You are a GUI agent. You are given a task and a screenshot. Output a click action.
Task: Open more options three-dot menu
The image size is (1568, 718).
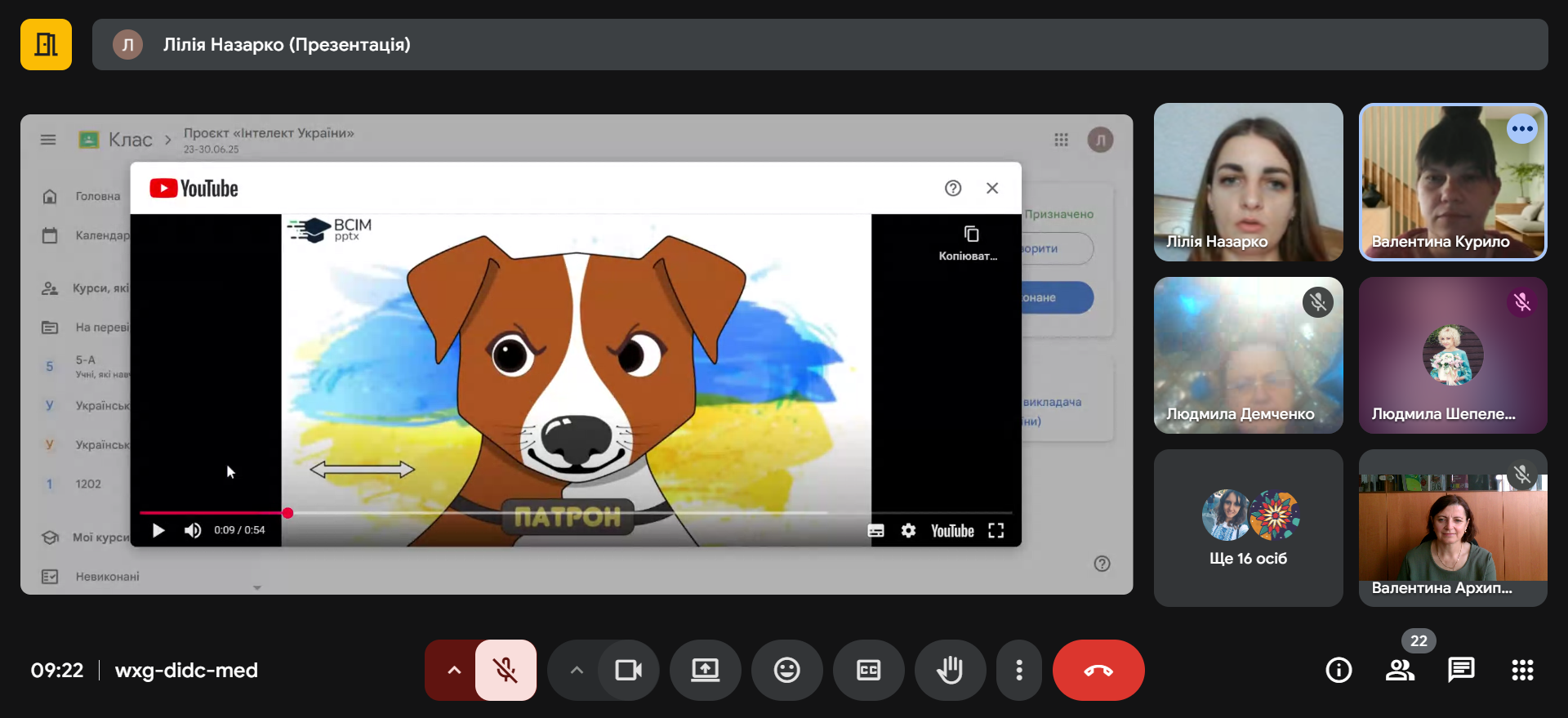(1018, 670)
